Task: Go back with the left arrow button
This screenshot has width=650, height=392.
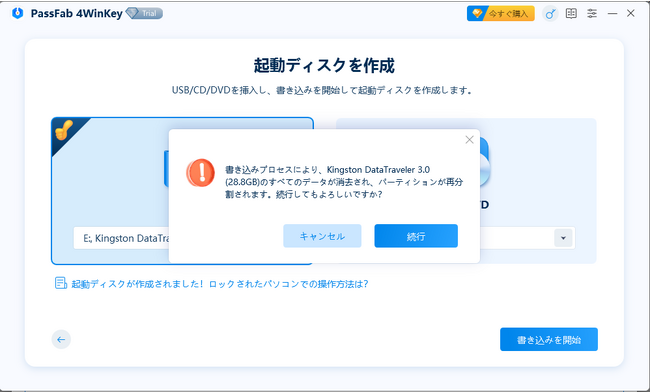Action: tap(61, 340)
